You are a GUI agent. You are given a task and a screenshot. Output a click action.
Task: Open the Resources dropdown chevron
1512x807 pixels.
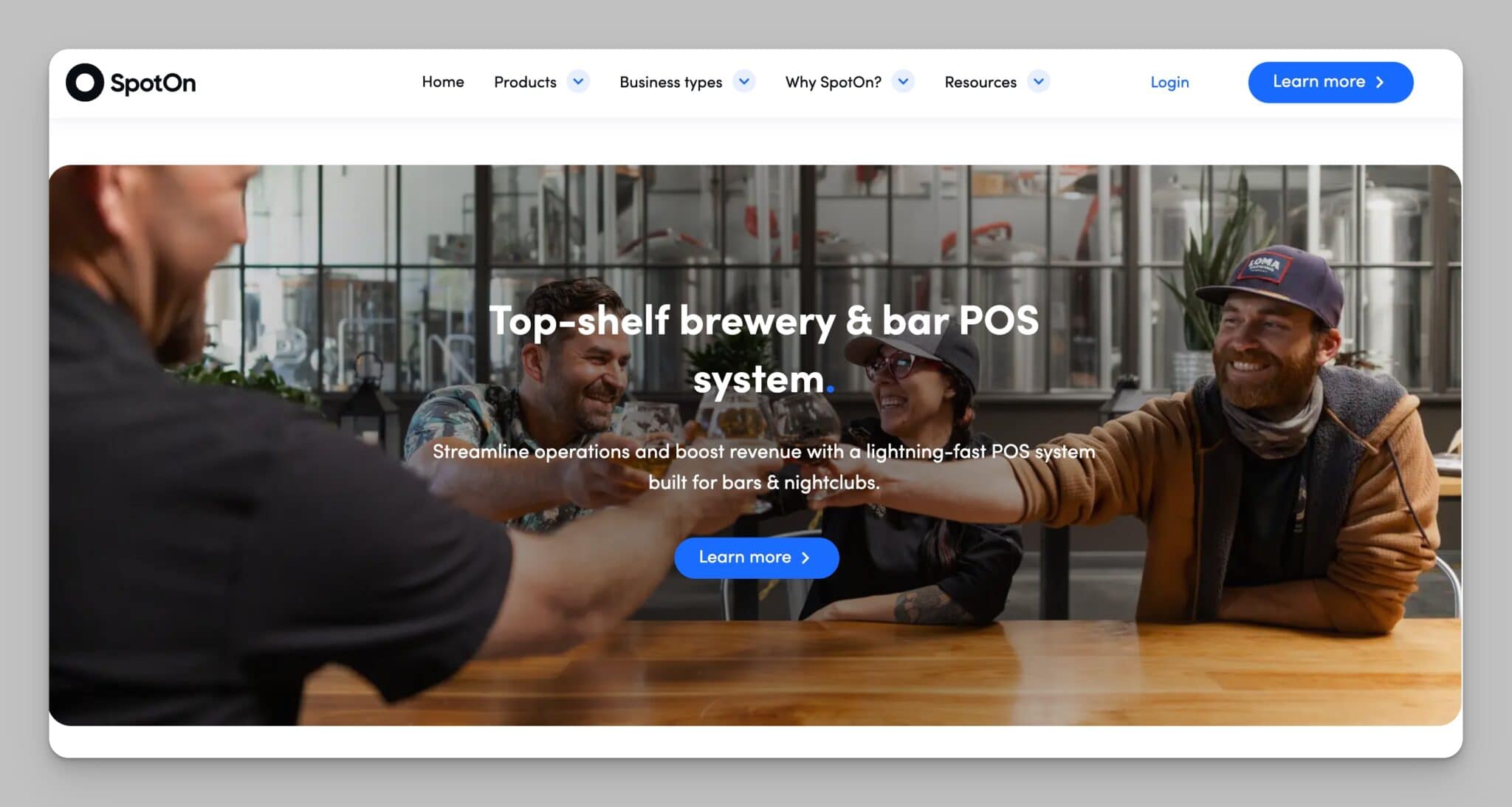[x=1039, y=82]
